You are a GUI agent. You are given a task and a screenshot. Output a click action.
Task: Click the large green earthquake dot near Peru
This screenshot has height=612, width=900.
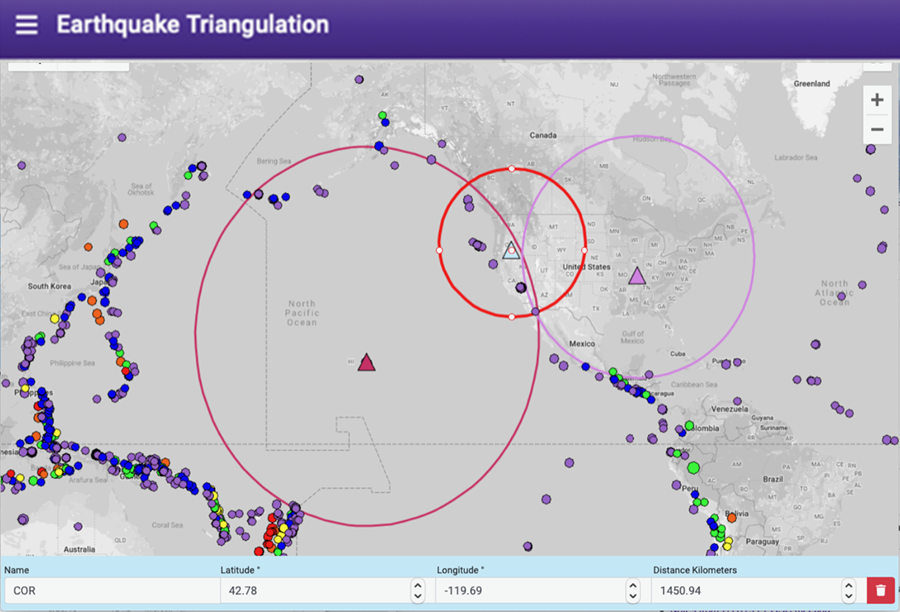[693, 467]
